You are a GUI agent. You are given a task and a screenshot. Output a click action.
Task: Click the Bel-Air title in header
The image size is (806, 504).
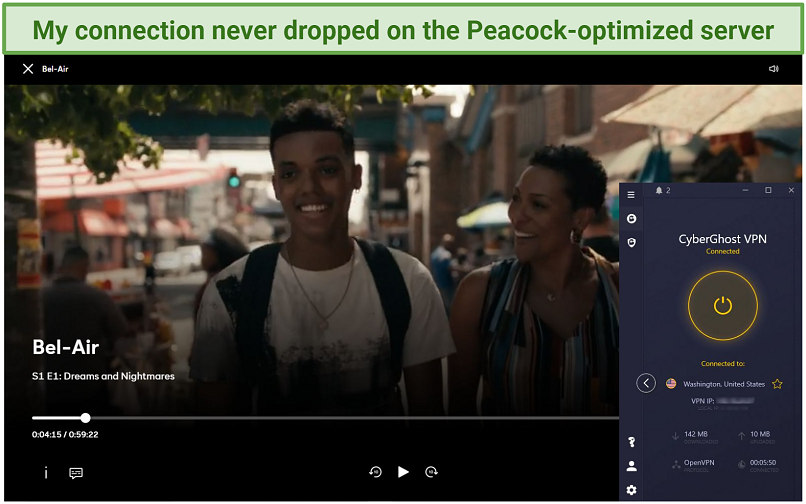(x=55, y=69)
